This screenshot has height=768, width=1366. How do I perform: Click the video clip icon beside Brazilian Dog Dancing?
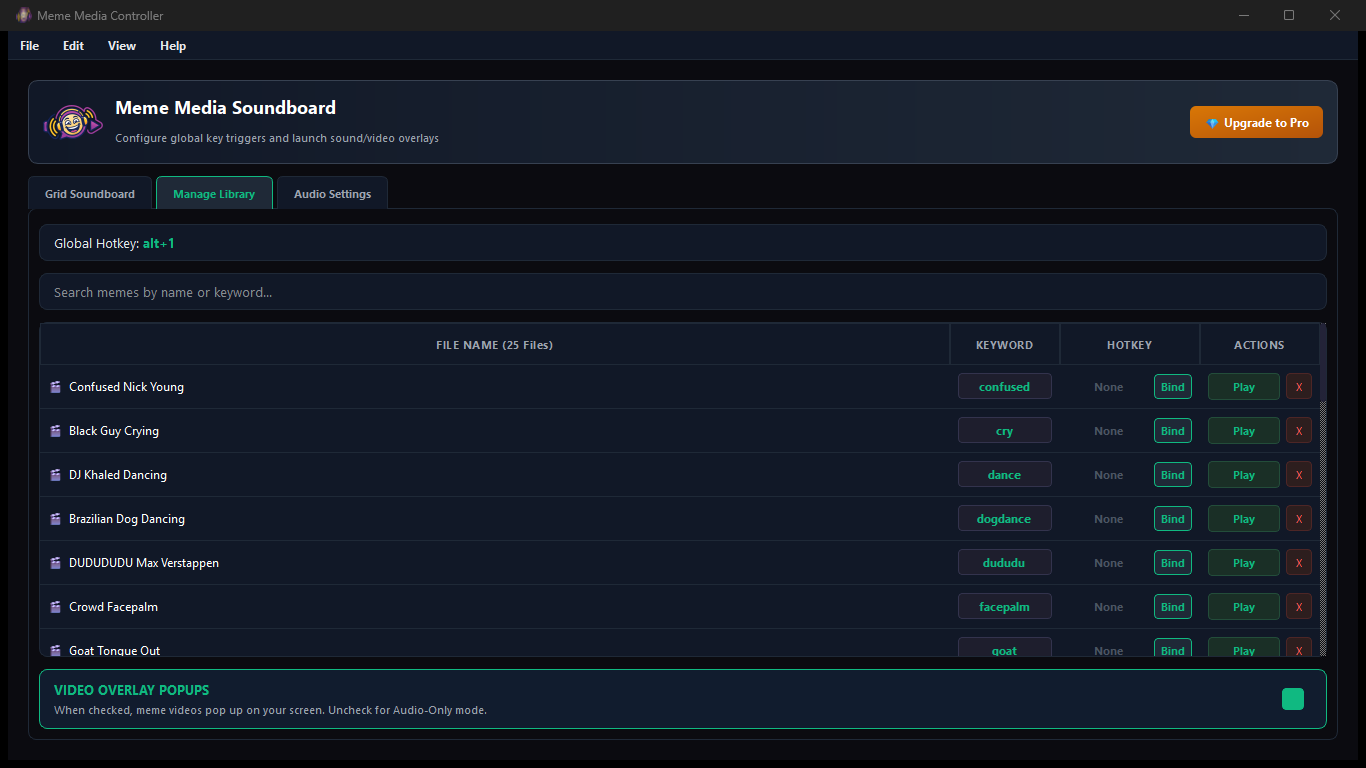click(x=56, y=519)
